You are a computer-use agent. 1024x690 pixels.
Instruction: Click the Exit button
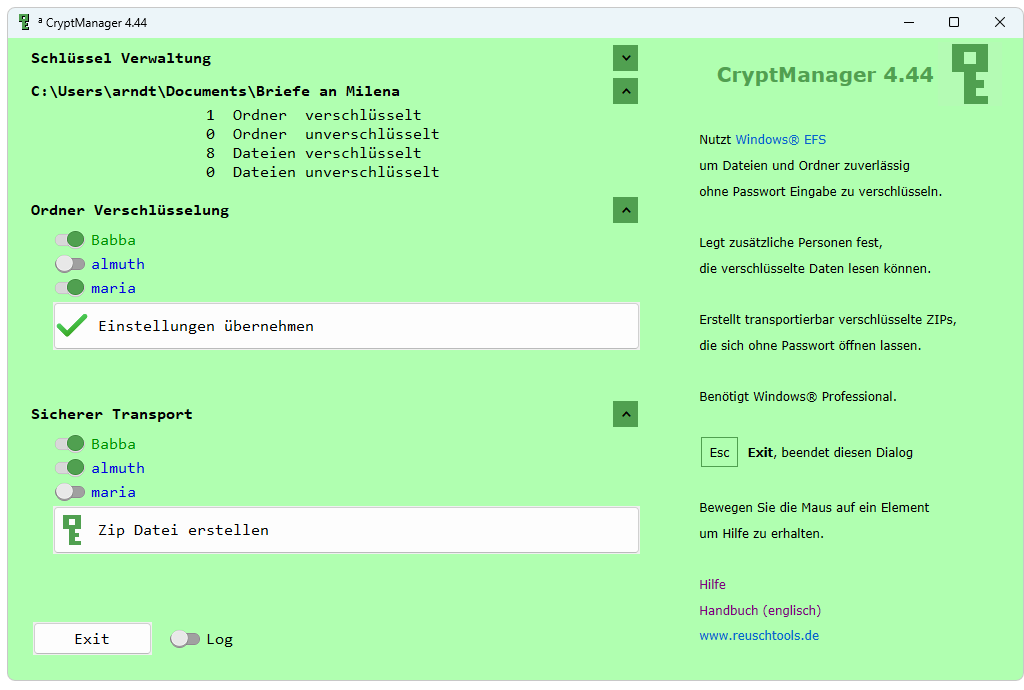coord(92,638)
